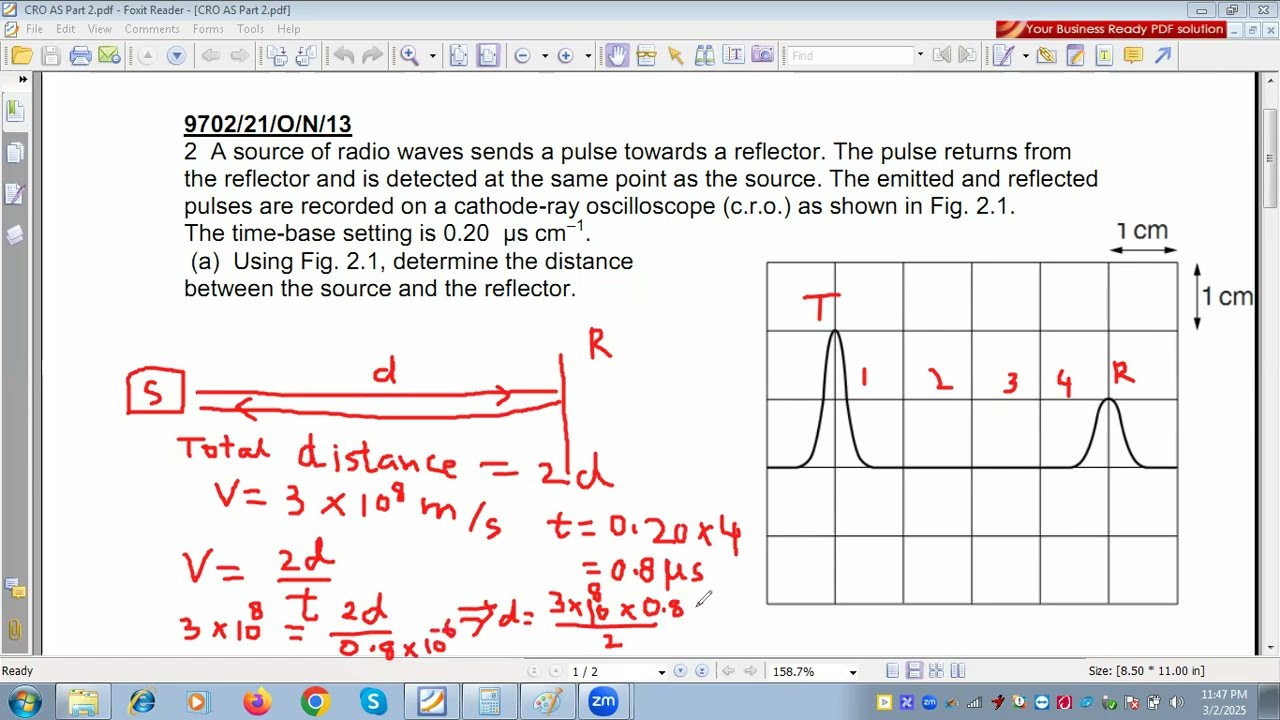Open the File menu
This screenshot has height=720, width=1280.
coord(34,29)
